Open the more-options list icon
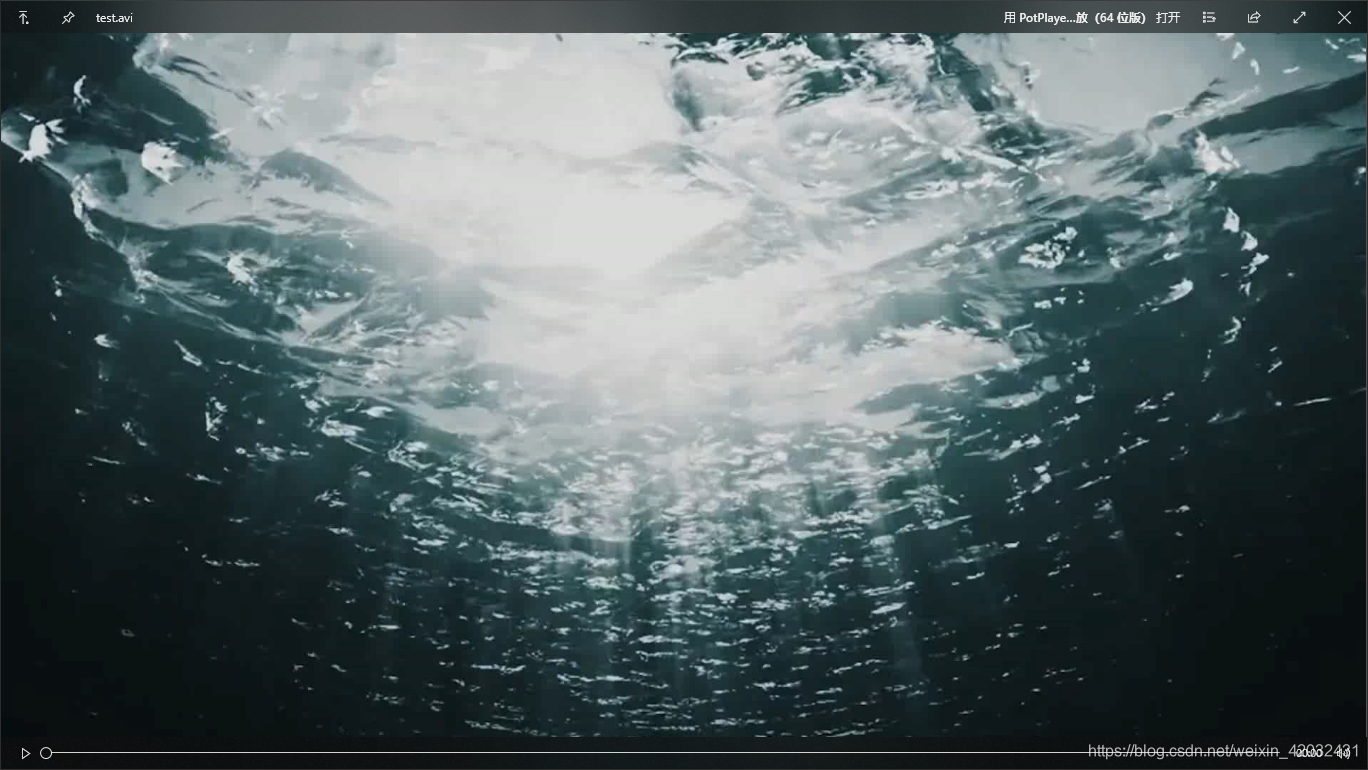Viewport: 1368px width, 770px height. [1209, 18]
